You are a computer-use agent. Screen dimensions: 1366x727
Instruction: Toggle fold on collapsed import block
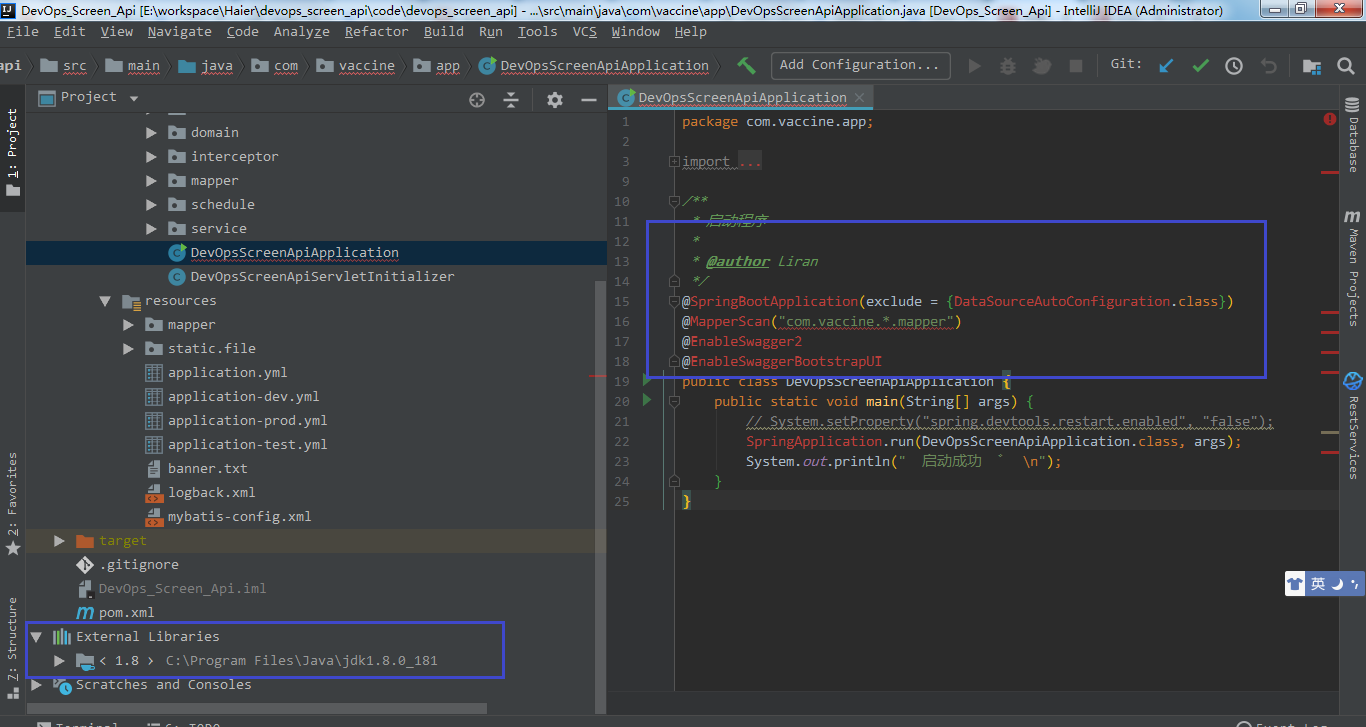pos(674,161)
